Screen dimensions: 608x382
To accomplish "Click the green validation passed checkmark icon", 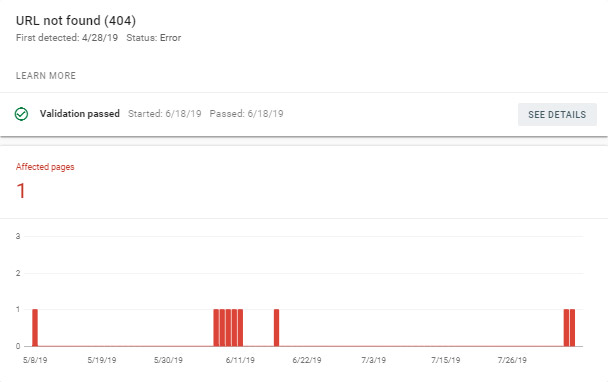I will (x=21, y=114).
